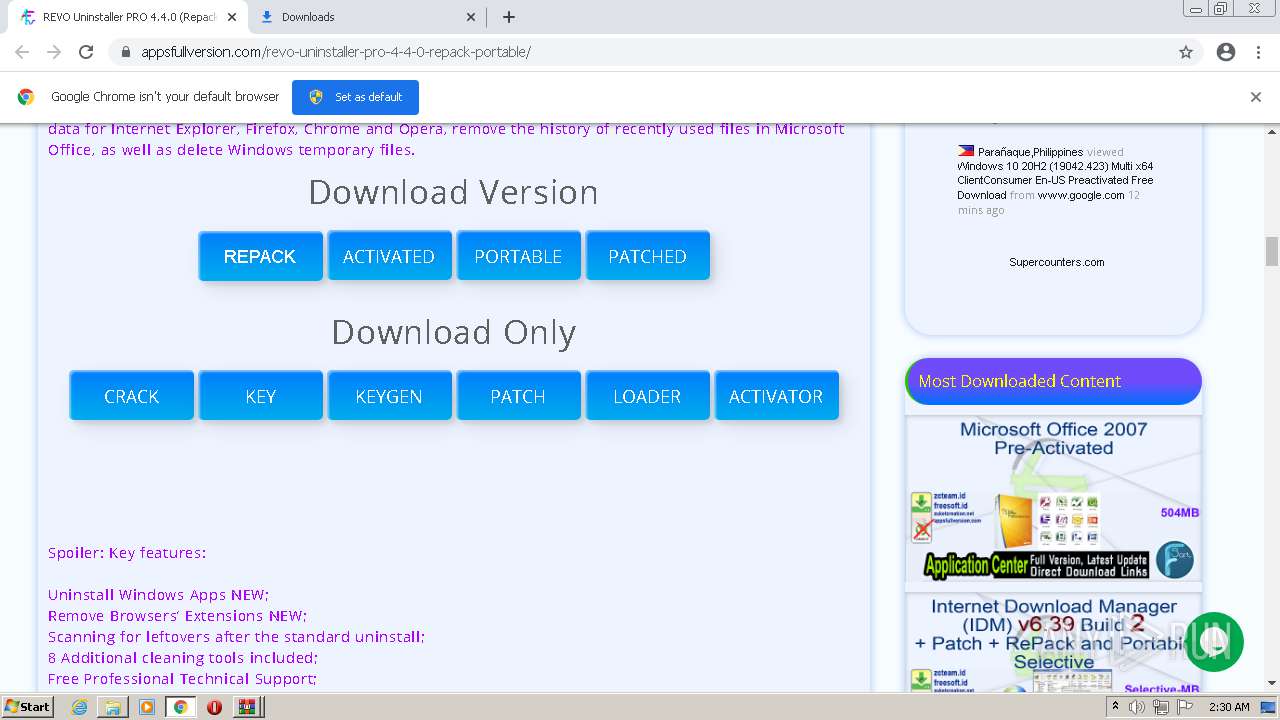Click the LOADER download button
1280x720 pixels.
pos(647,396)
